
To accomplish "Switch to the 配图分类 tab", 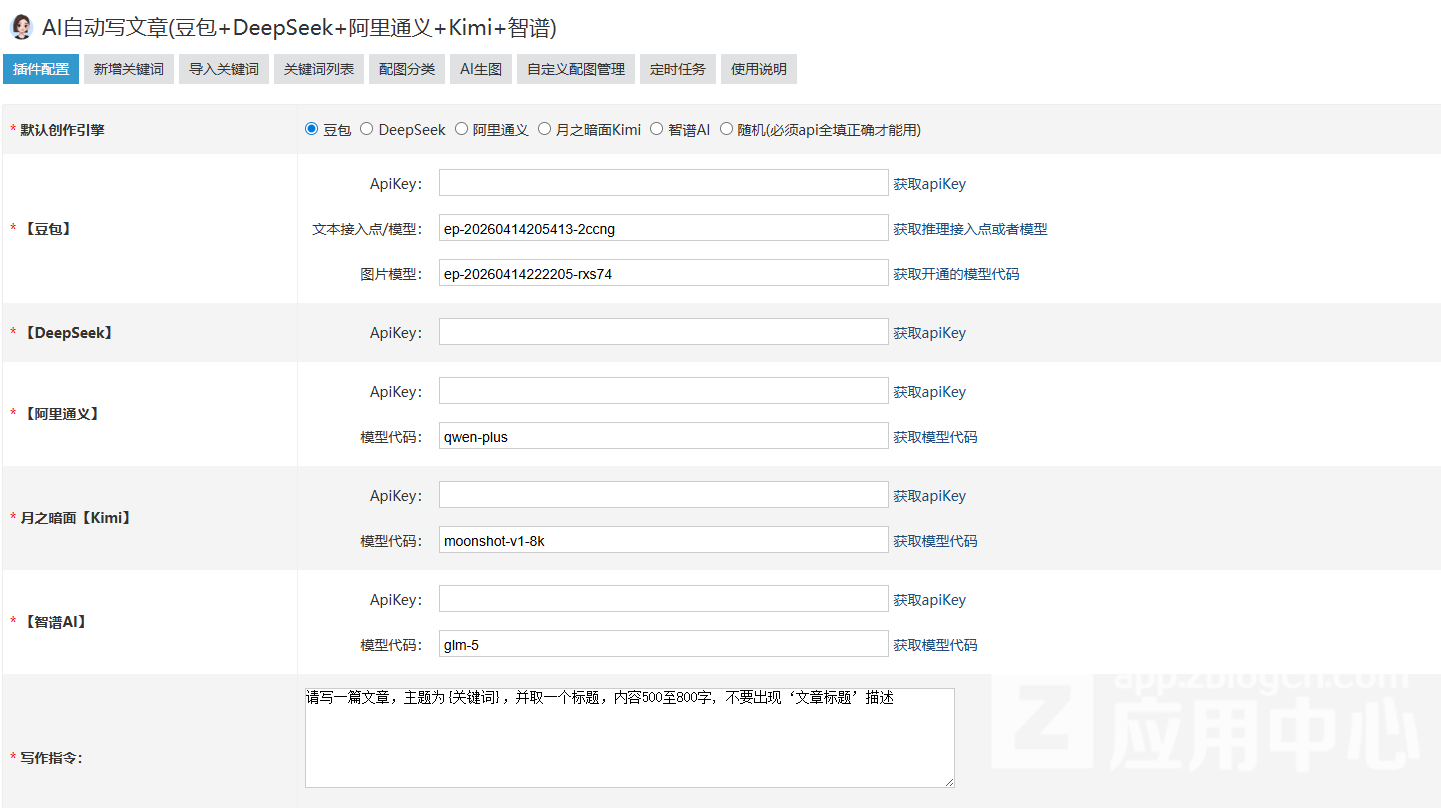I will pyautogui.click(x=407, y=69).
